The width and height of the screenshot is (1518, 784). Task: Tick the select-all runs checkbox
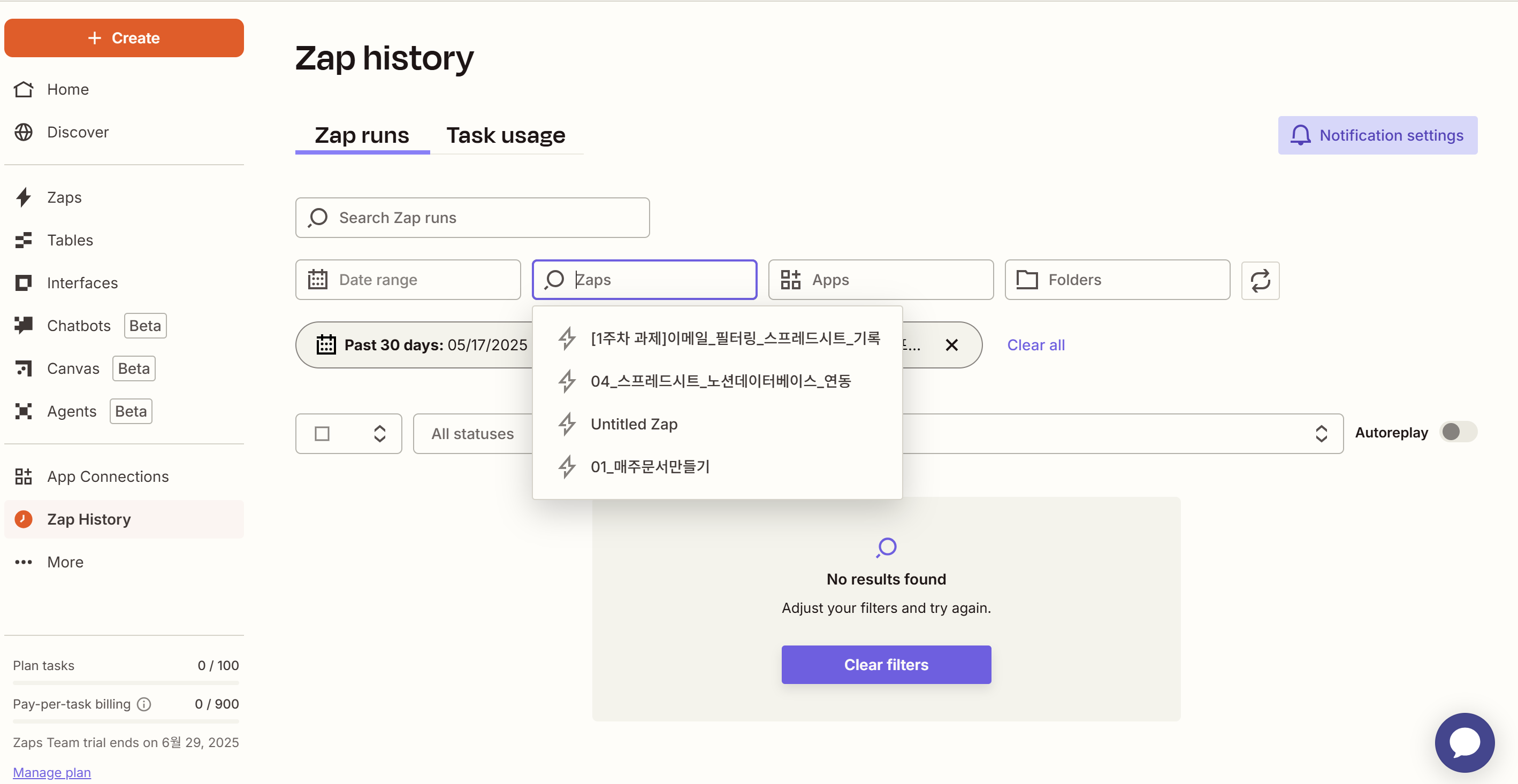(322, 434)
